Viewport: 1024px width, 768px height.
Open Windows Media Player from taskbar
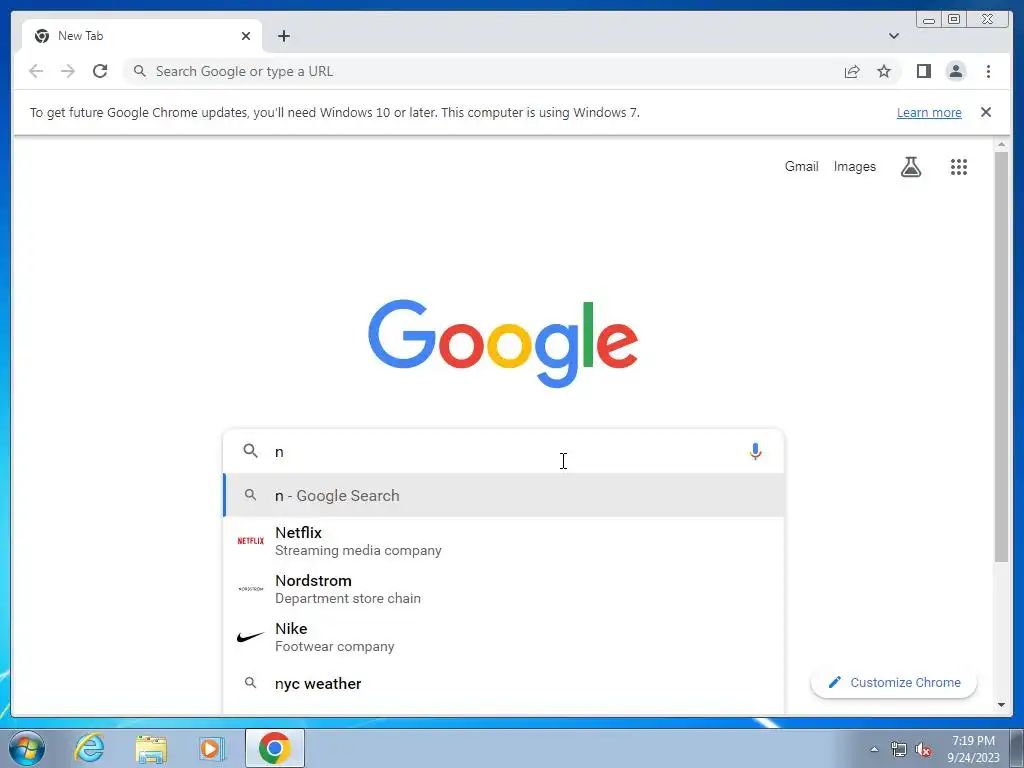(212, 748)
